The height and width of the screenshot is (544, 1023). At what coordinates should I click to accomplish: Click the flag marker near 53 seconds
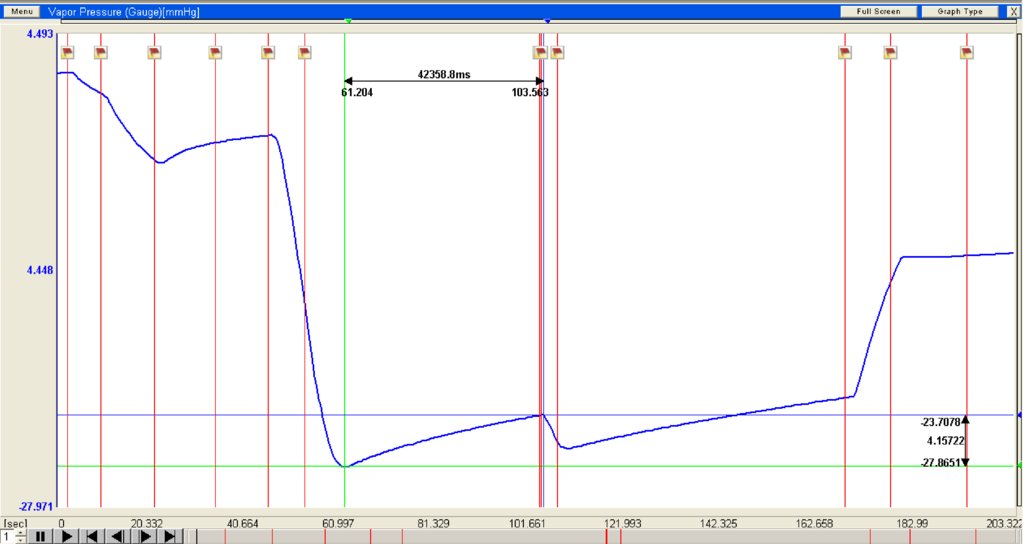305,53
